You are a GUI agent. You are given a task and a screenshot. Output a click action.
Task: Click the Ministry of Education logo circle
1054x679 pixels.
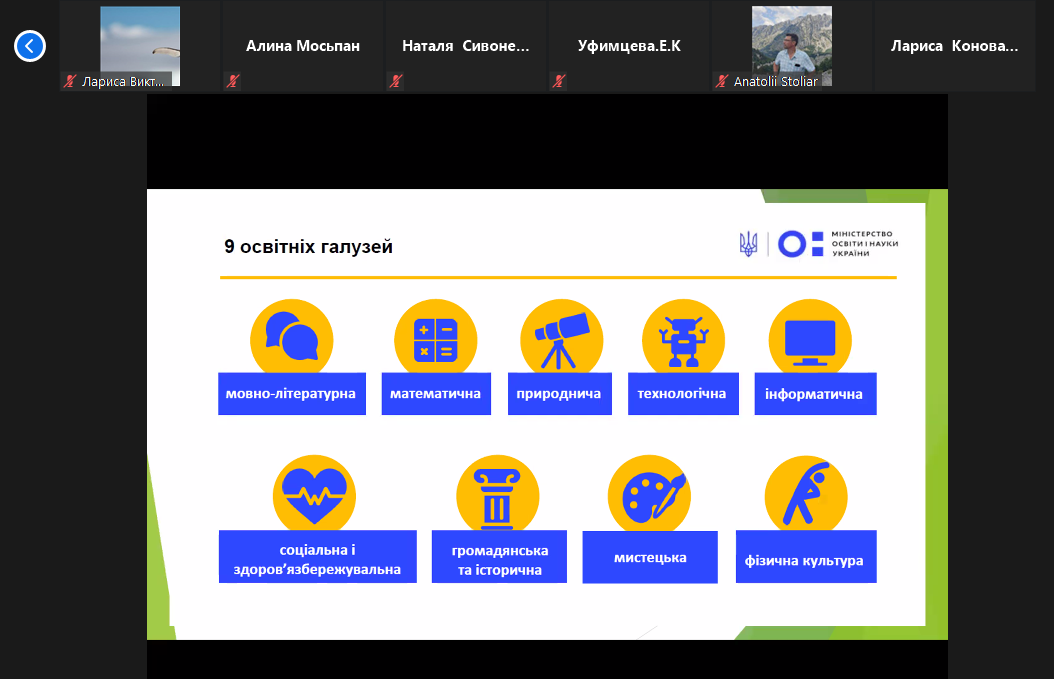tap(792, 244)
